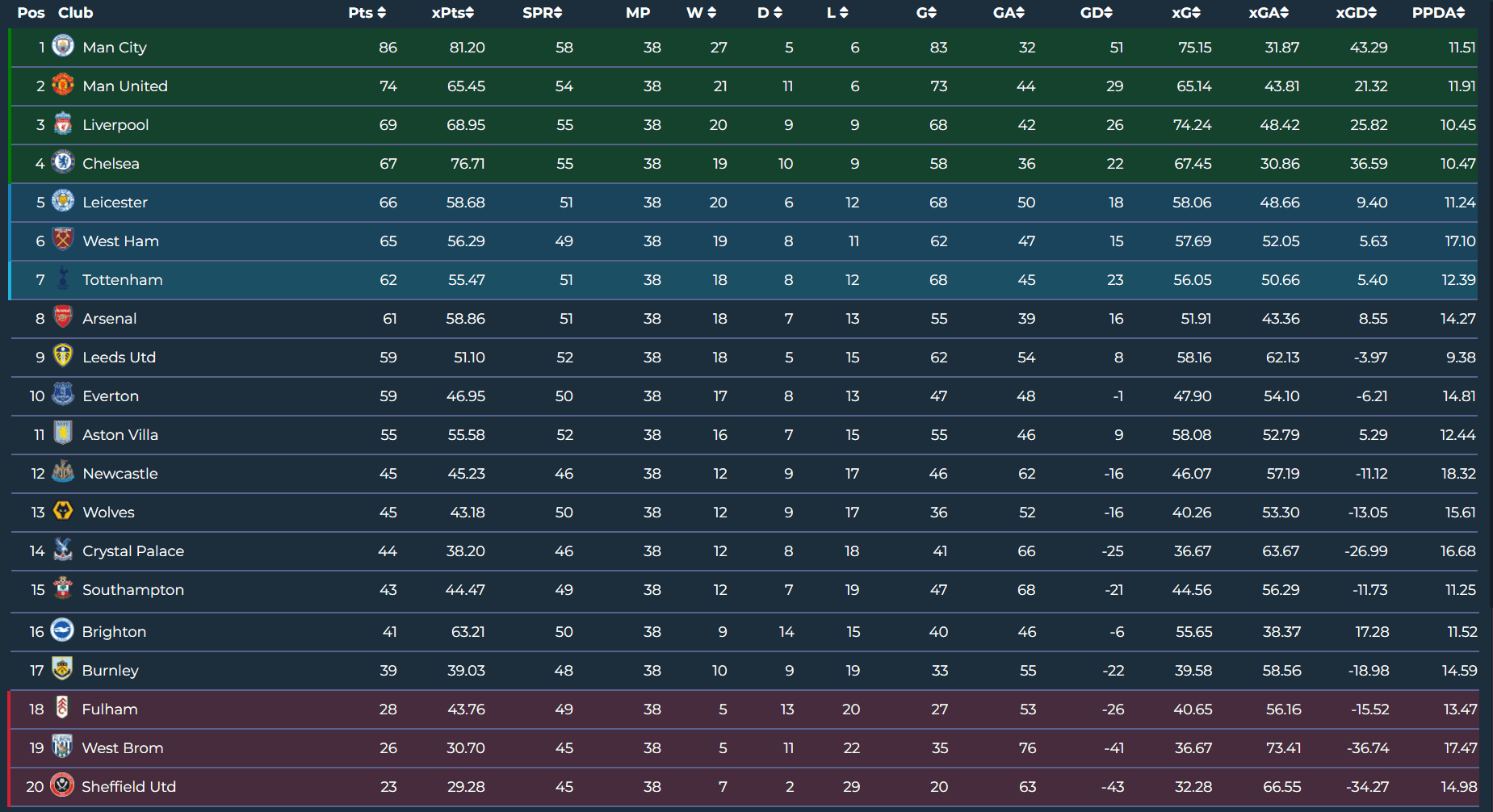
Task: Click the Newcastle club crest
Action: tap(63, 472)
